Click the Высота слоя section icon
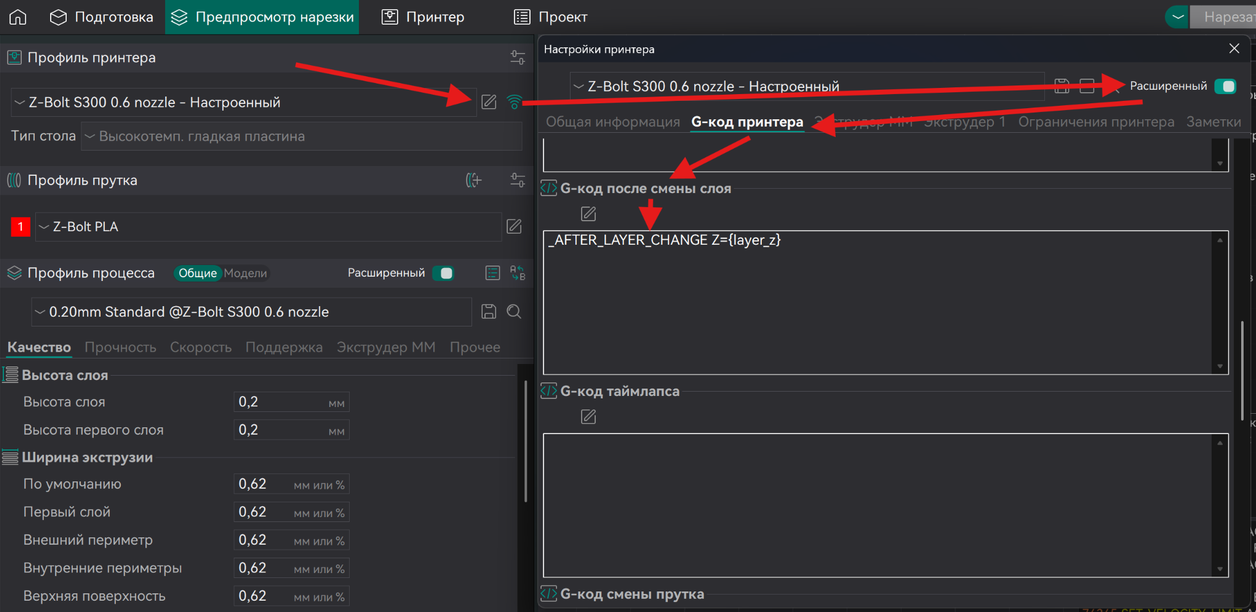 (10, 375)
